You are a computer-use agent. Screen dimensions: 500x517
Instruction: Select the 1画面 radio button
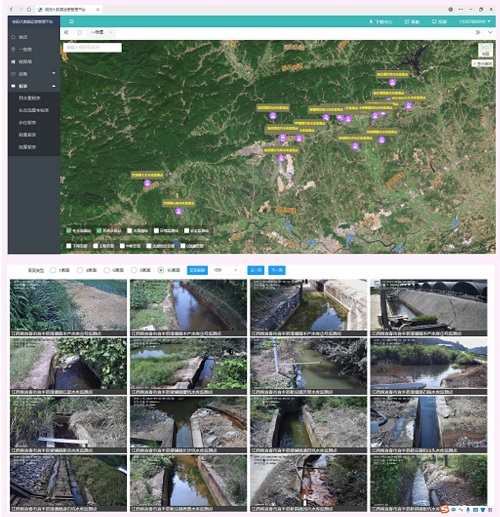[53, 270]
